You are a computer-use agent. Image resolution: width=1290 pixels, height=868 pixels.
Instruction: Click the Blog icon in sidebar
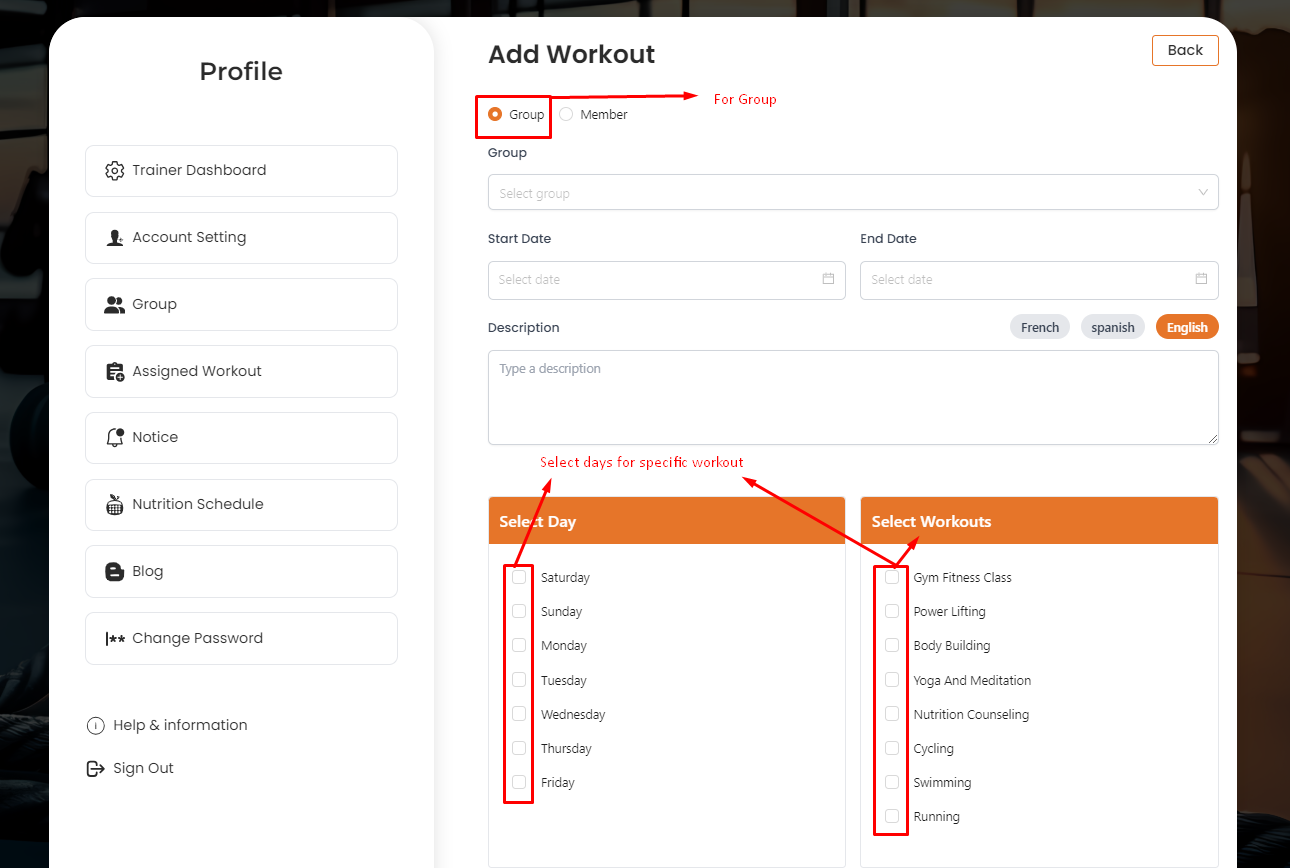coord(115,572)
